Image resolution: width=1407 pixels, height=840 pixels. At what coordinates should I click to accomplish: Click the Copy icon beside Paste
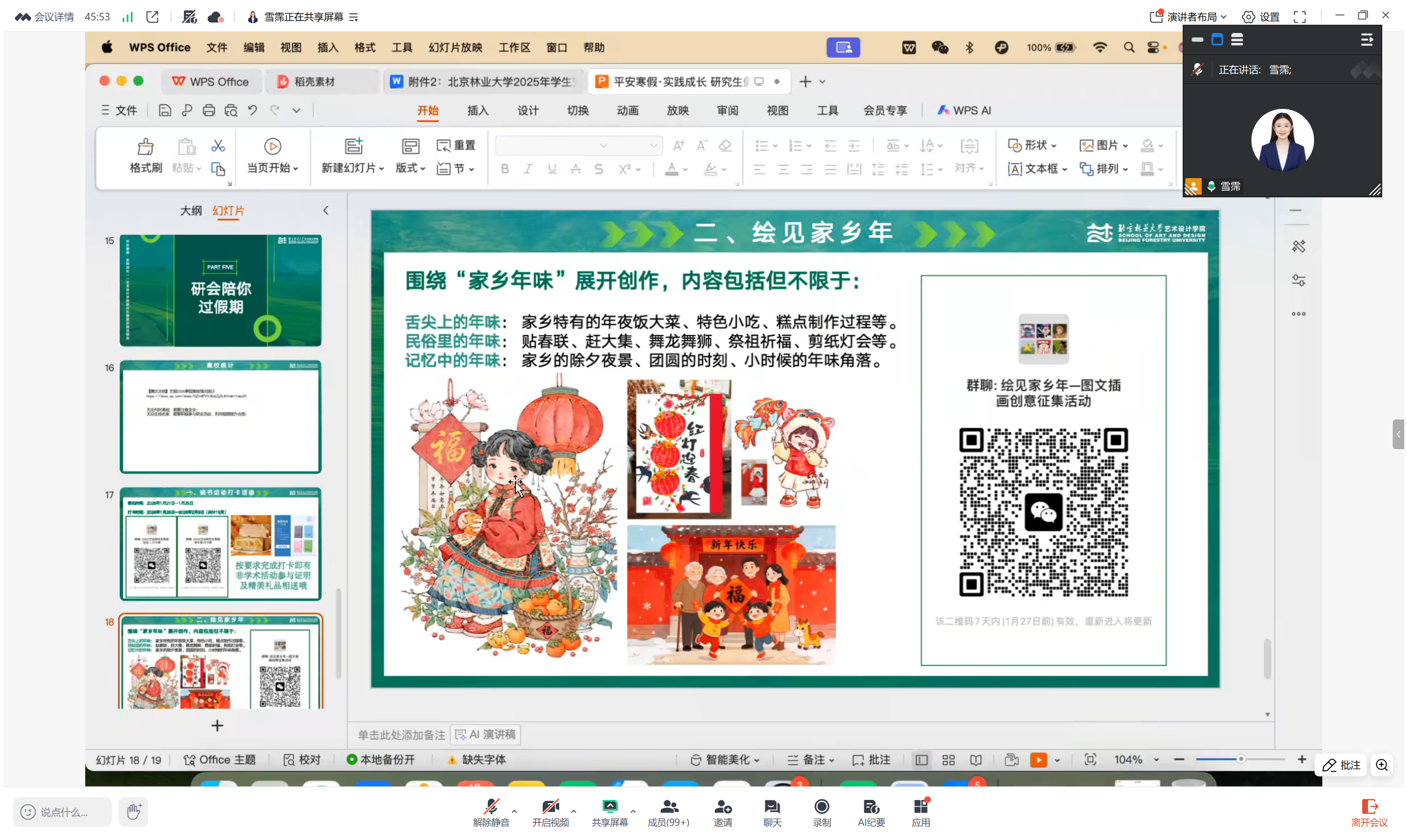[218, 169]
